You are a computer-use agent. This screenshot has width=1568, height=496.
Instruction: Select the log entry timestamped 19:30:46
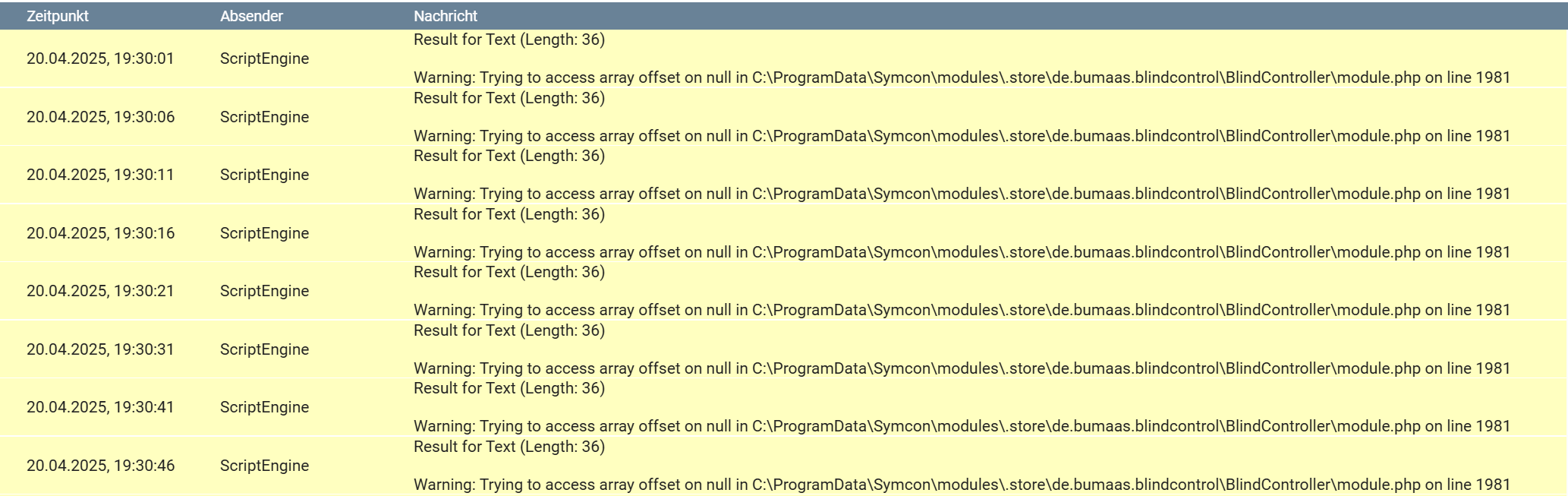pyautogui.click(x=784, y=466)
